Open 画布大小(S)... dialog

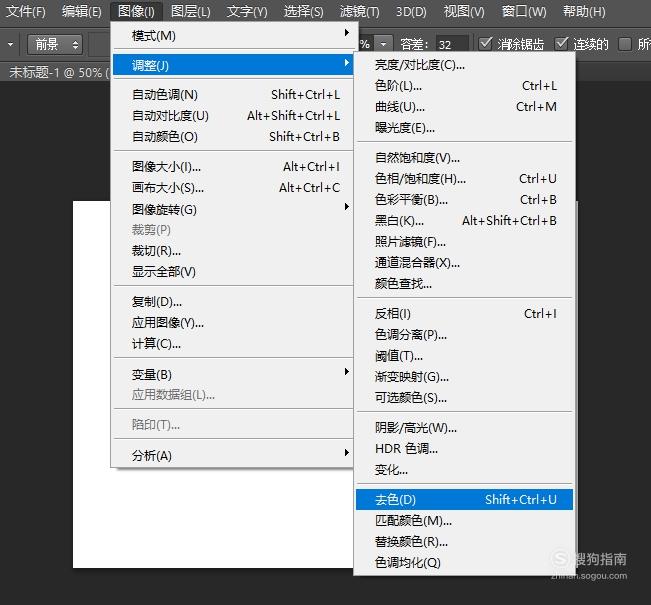click(x=233, y=188)
